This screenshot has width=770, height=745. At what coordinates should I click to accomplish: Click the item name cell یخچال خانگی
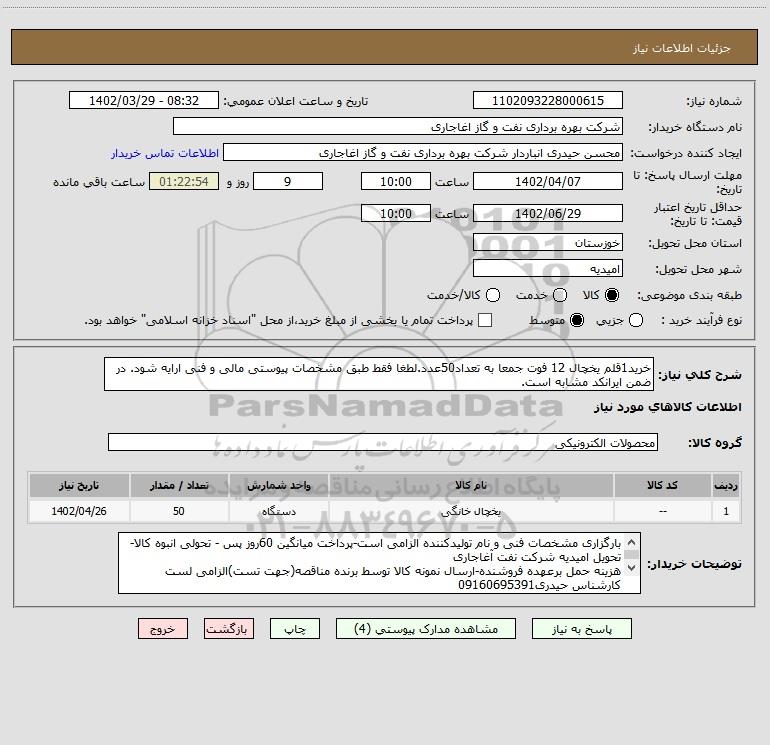click(471, 511)
